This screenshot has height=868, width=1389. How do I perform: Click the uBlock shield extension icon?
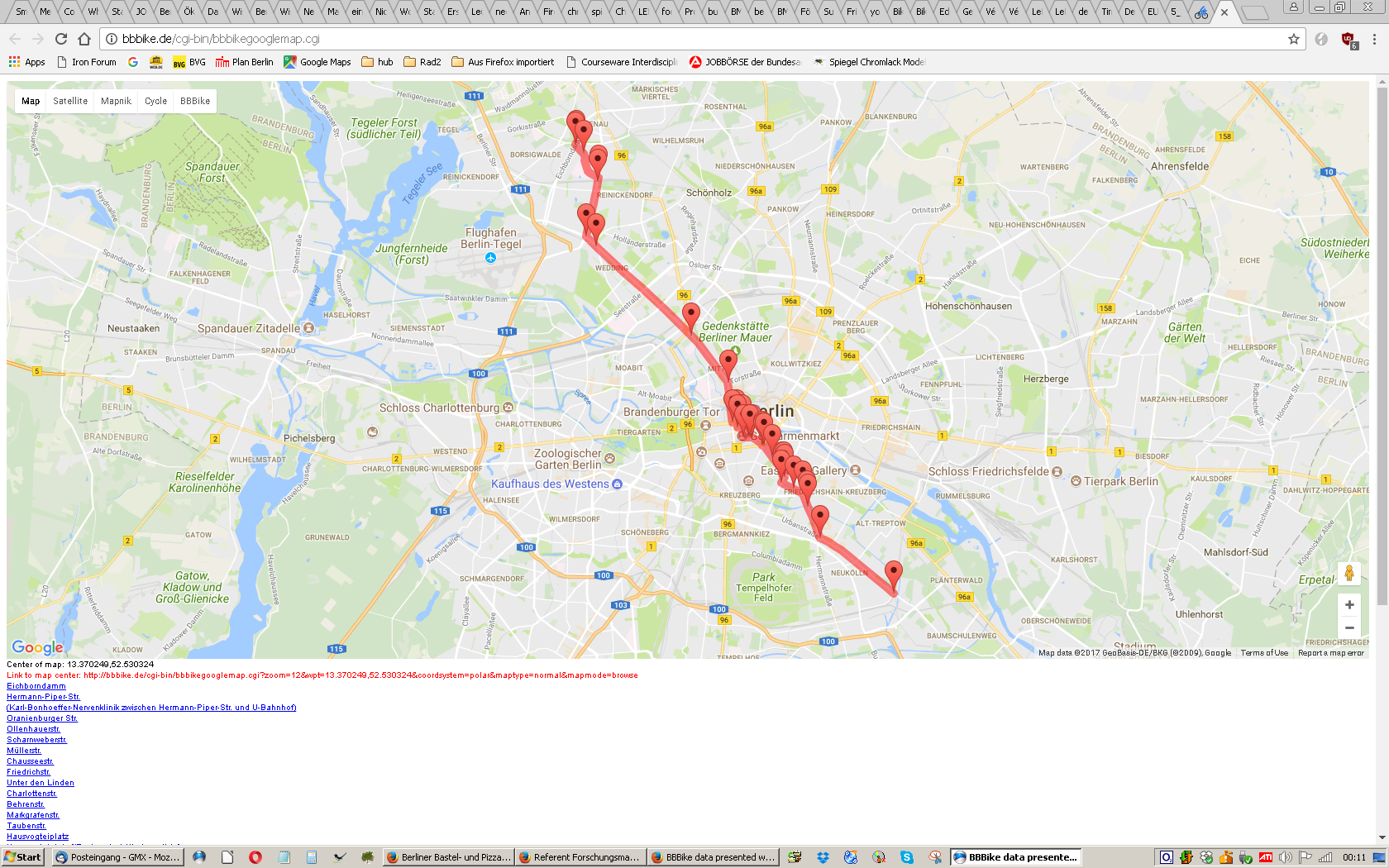[x=1348, y=40]
